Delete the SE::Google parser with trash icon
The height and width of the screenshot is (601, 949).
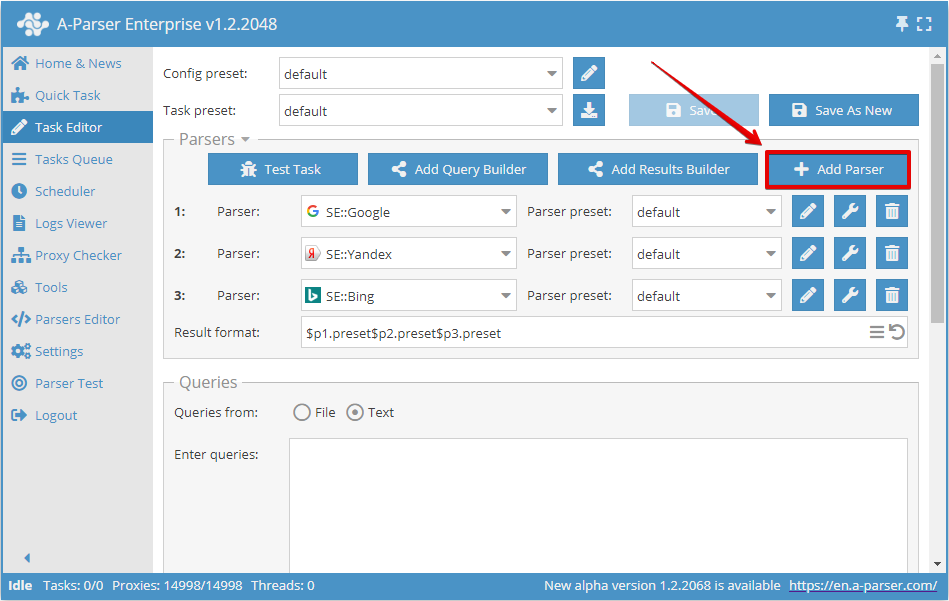(890, 211)
